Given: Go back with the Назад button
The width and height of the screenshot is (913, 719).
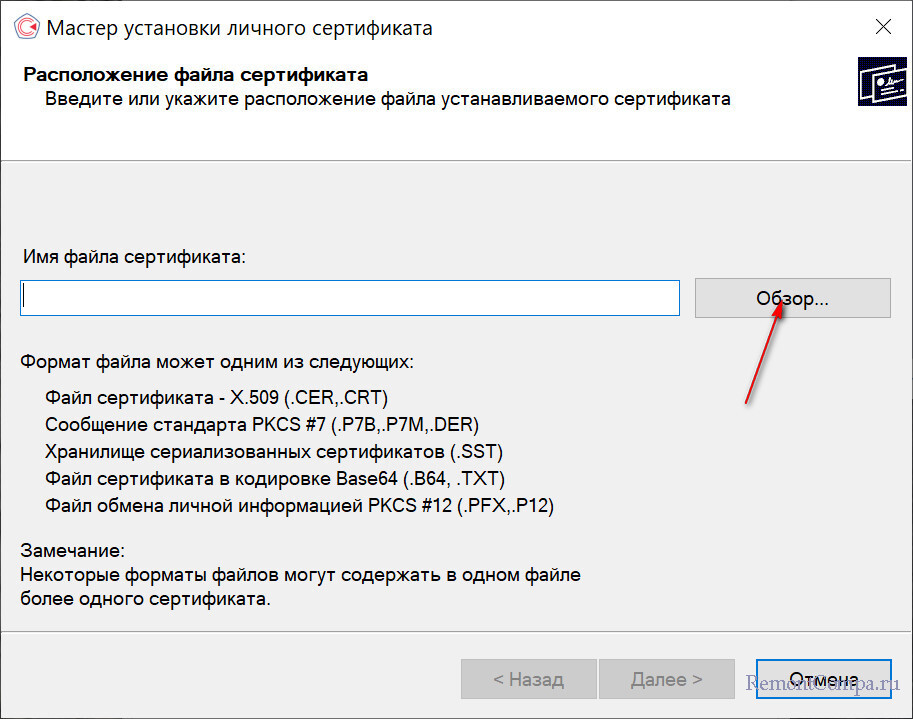Looking at the screenshot, I should tap(528, 679).
